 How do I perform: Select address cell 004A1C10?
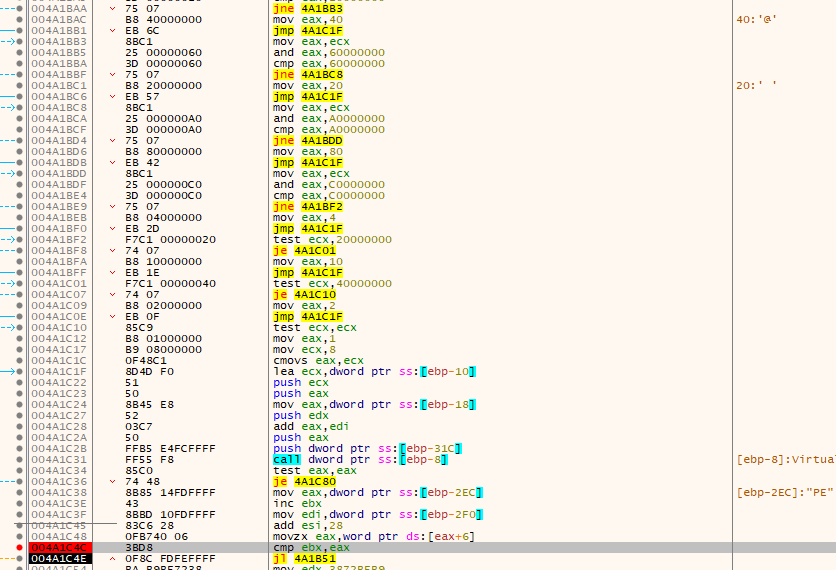(x=59, y=327)
